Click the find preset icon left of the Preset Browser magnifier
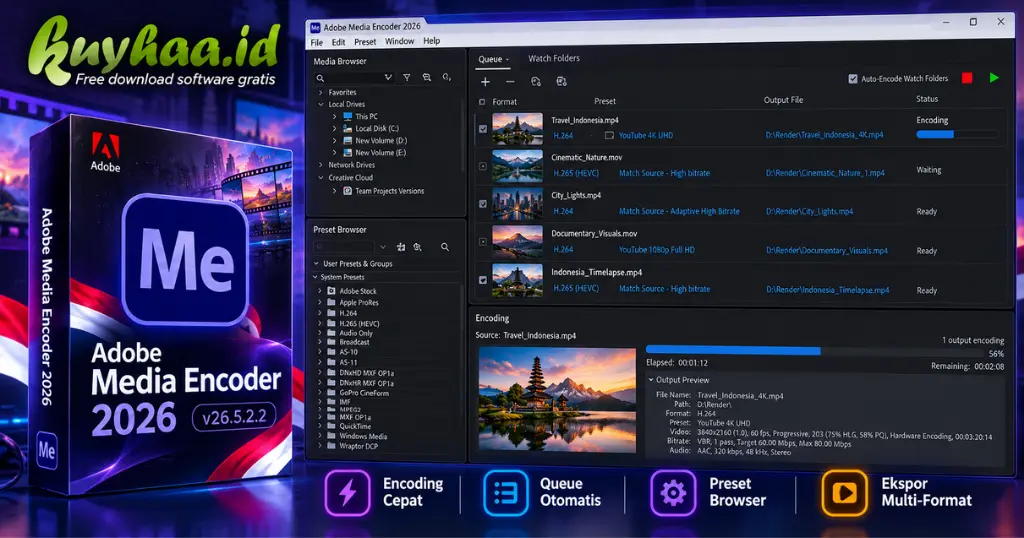The height and width of the screenshot is (538, 1024). click(417, 247)
